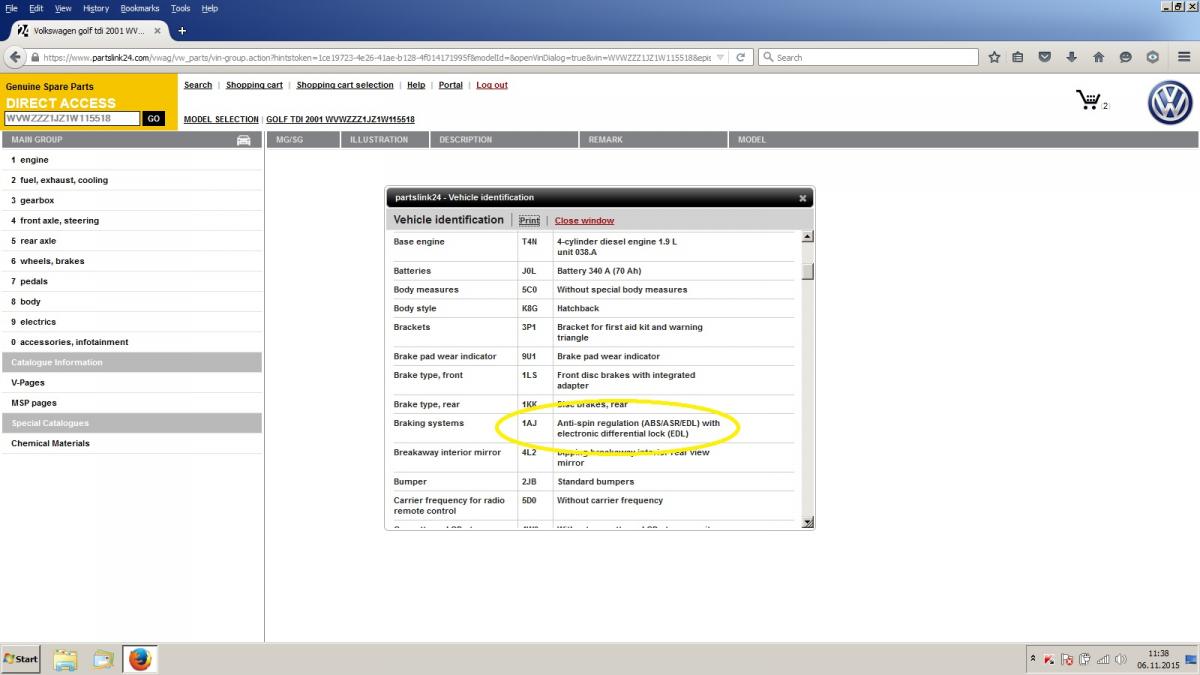Click the dialog scrollbar up arrow
1200x675 pixels.
pos(808,237)
